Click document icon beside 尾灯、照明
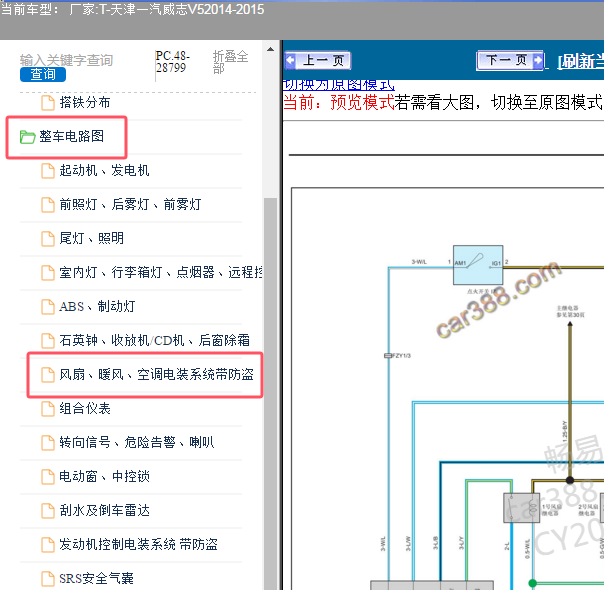 48,238
